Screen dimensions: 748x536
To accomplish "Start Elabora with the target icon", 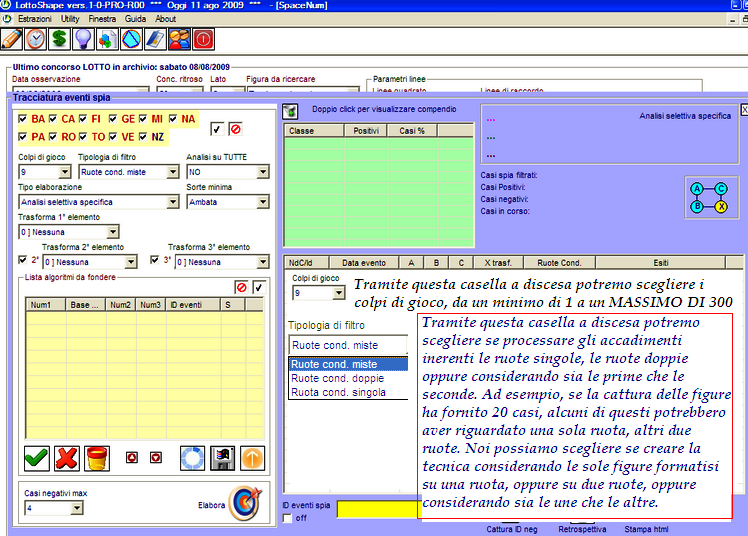I will [x=245, y=504].
